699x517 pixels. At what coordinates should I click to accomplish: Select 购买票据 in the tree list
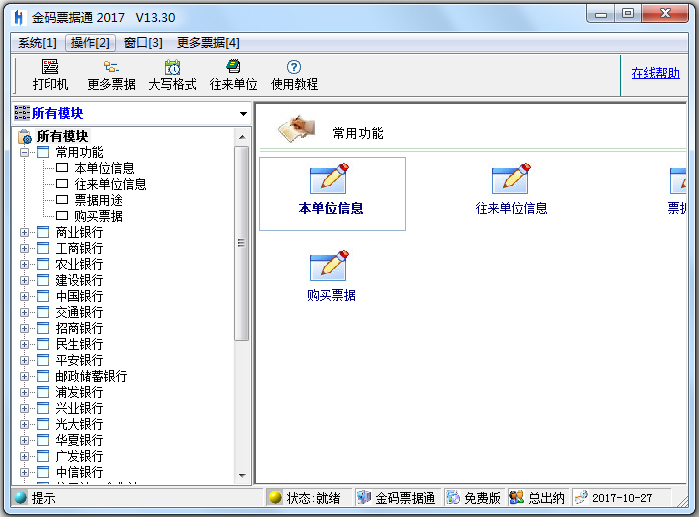[x=98, y=216]
